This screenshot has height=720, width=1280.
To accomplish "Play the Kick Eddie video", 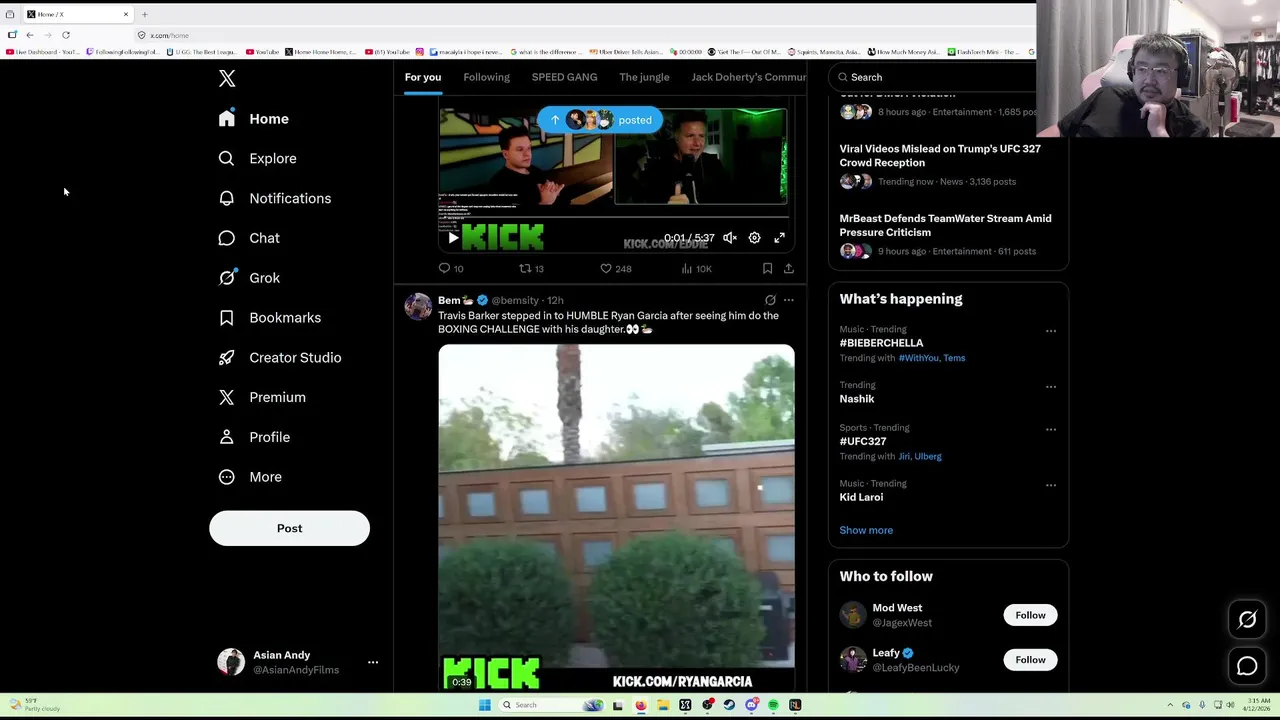I will click(x=453, y=238).
